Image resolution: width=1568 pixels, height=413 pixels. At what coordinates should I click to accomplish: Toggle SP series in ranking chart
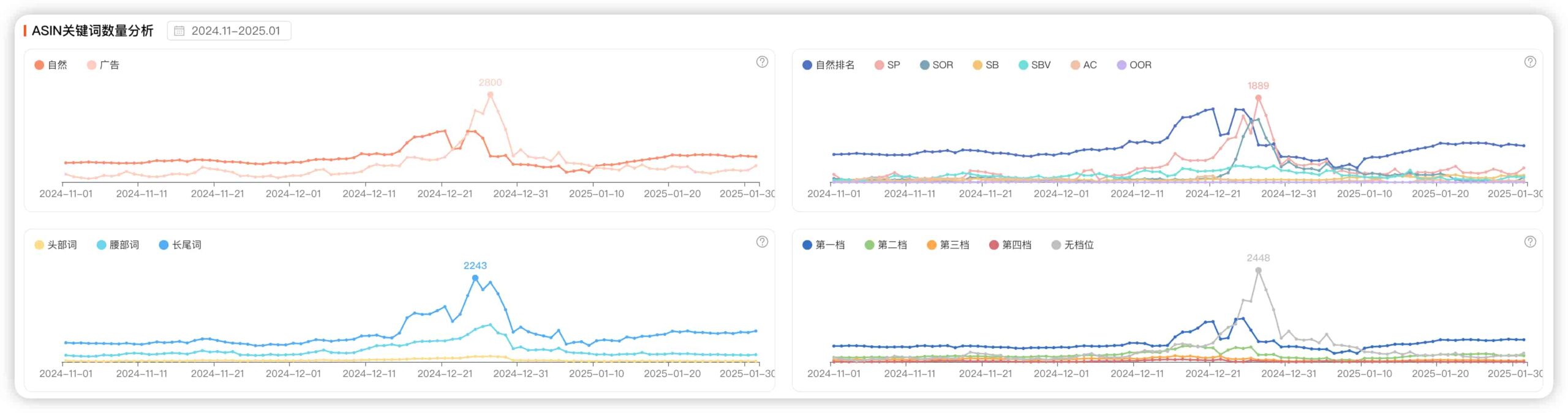887,65
